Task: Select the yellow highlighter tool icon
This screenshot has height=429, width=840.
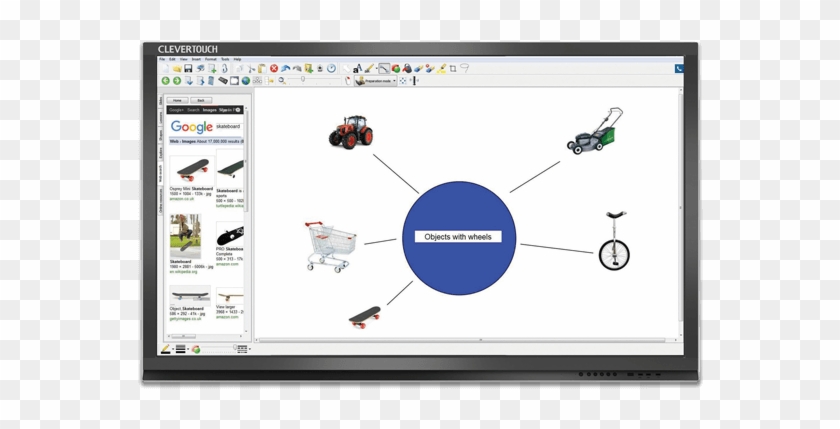Action: [442, 69]
